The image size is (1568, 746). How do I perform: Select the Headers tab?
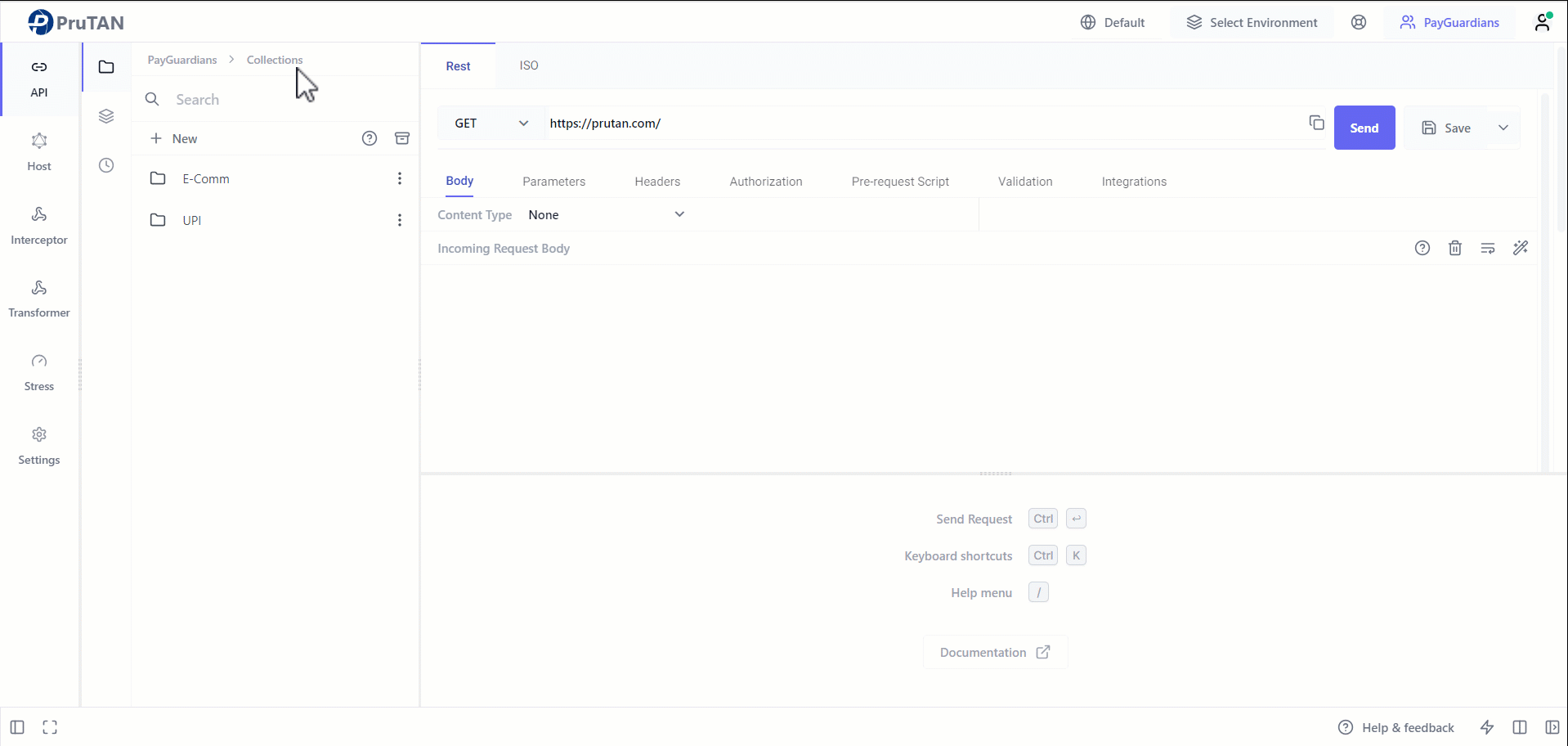pos(657,182)
